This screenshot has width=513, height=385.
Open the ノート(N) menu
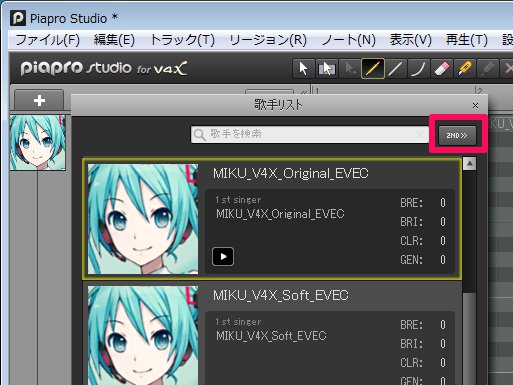coord(348,40)
